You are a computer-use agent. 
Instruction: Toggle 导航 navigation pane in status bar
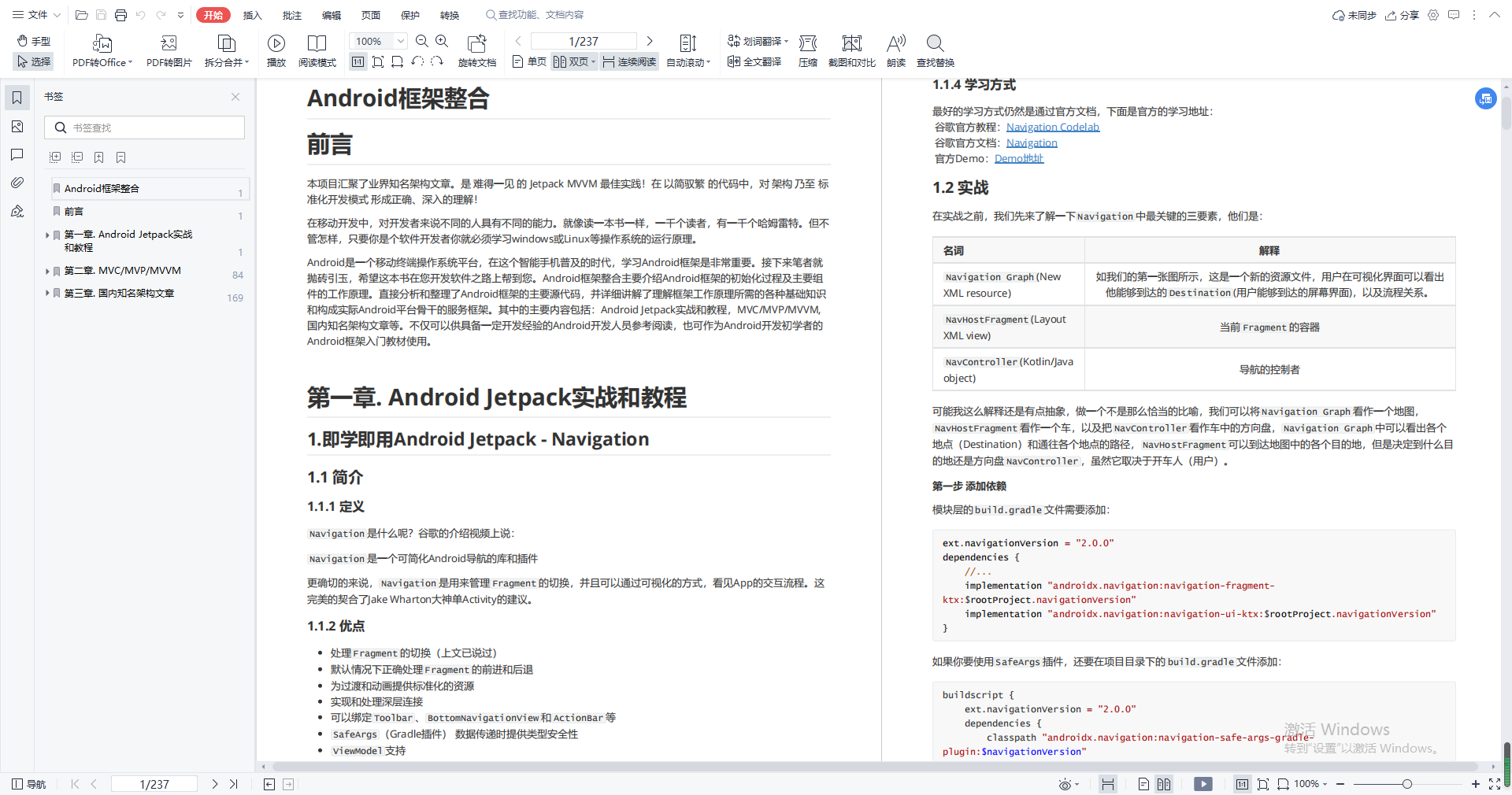point(29,784)
